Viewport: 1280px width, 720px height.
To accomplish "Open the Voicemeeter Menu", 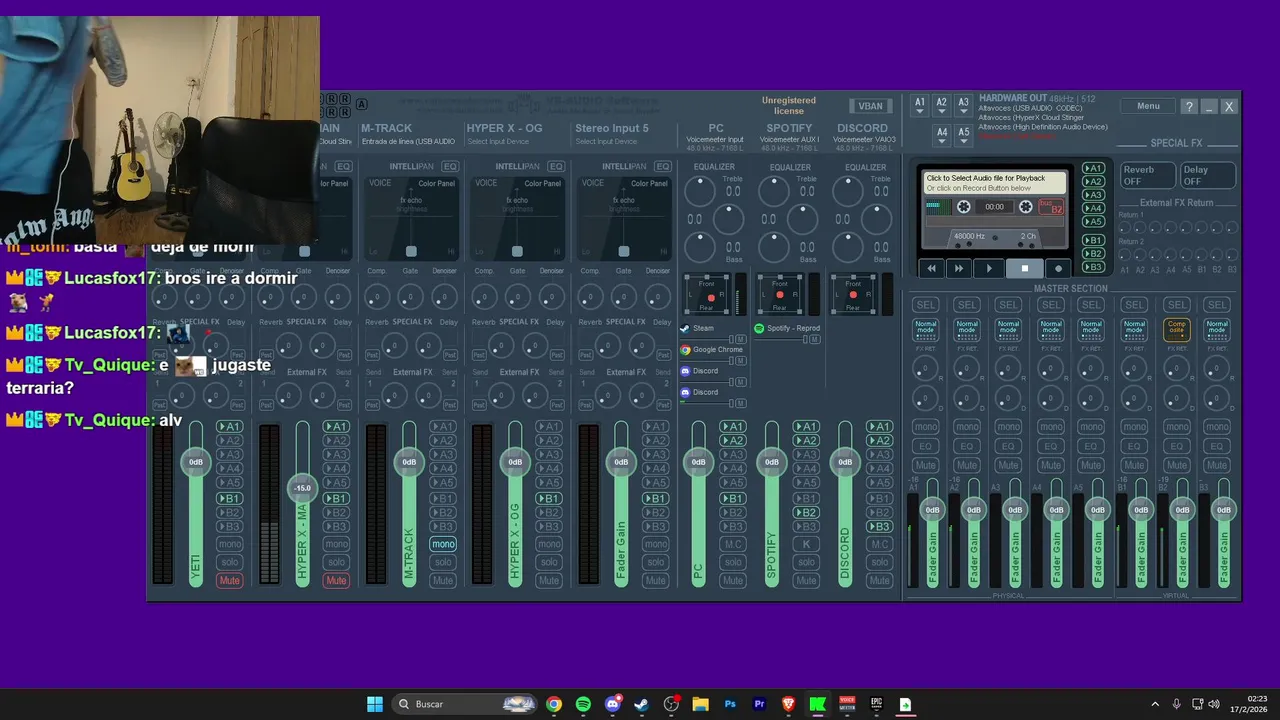I will tap(1148, 106).
